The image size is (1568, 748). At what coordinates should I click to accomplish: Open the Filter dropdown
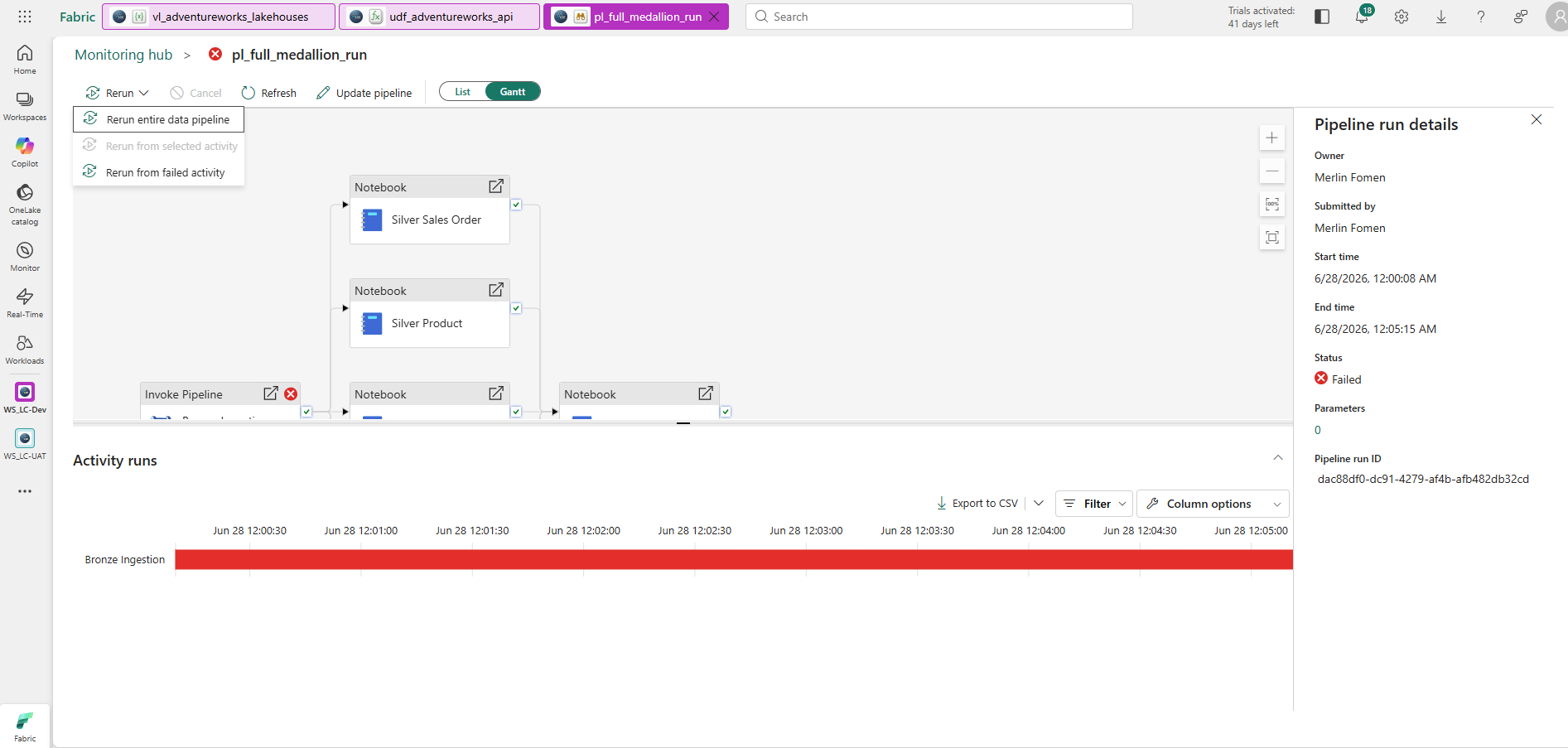pos(1094,504)
